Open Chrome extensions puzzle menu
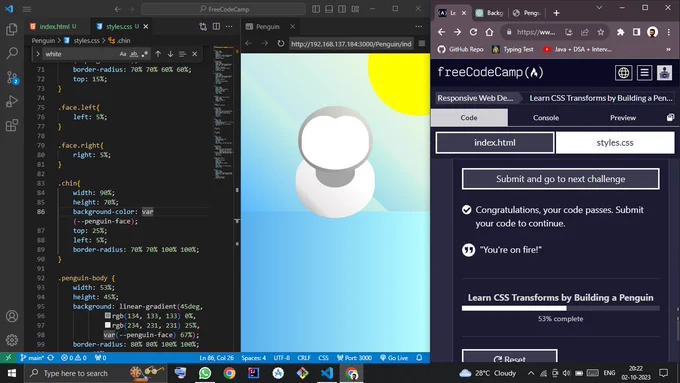Screen dimensions: 680x383 621,32
